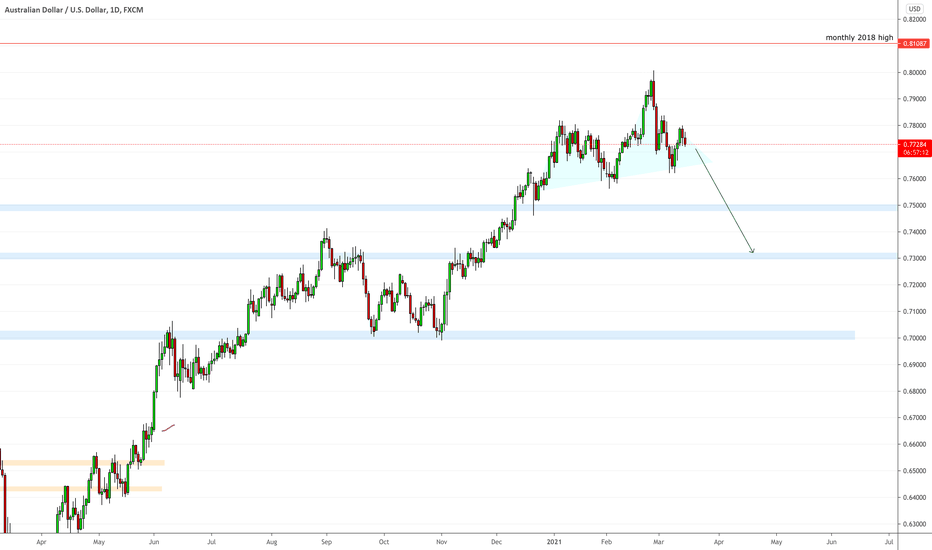Screen dimensions: 932x550
Task: Select the blue support zone at 0.73000
Action: pyautogui.click(x=449, y=256)
